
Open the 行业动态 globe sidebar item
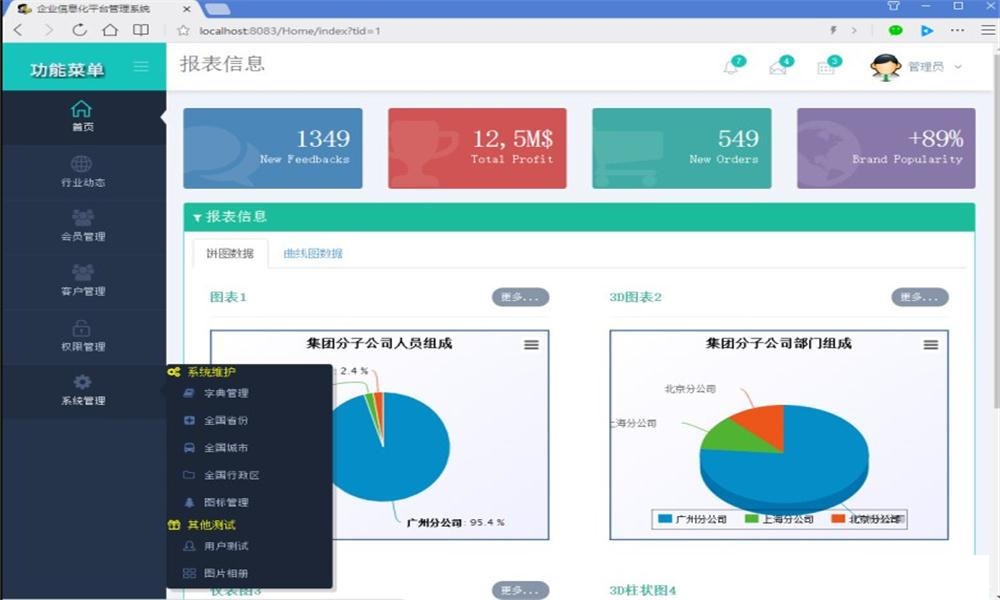pyautogui.click(x=82, y=172)
